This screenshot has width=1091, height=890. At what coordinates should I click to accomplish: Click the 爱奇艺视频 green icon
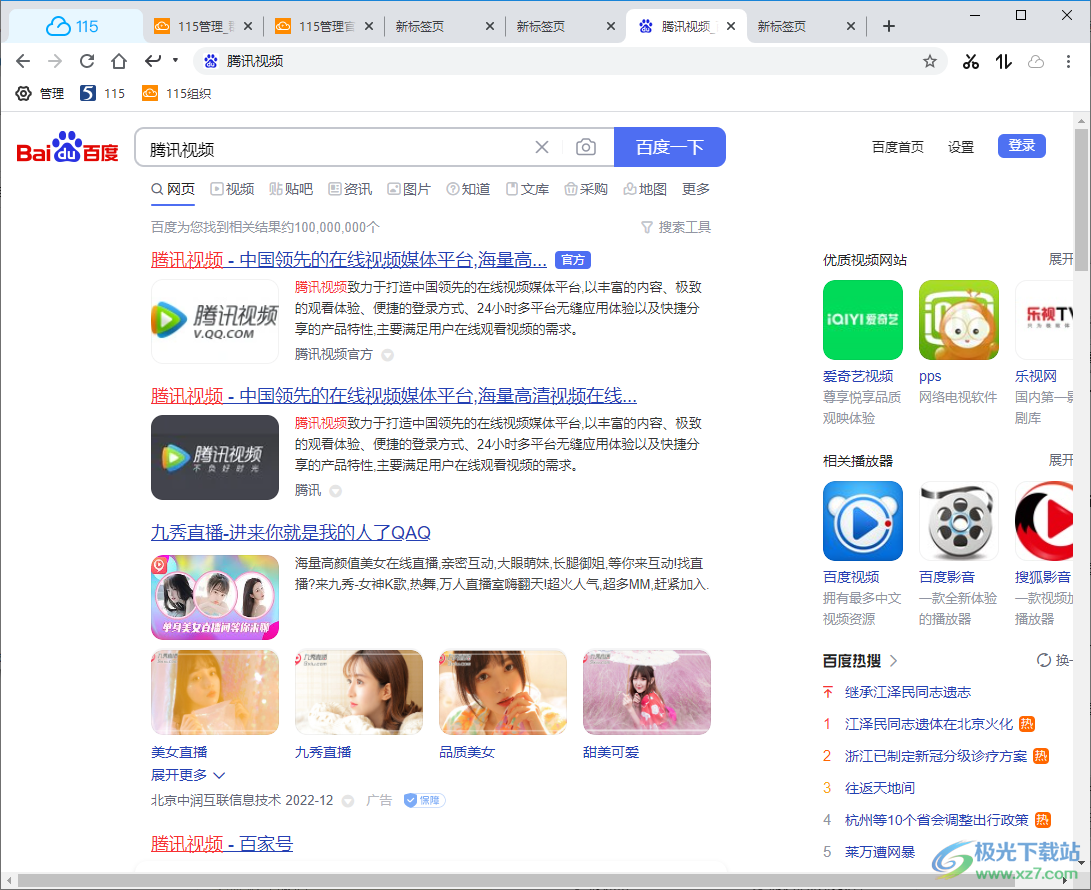tap(863, 320)
